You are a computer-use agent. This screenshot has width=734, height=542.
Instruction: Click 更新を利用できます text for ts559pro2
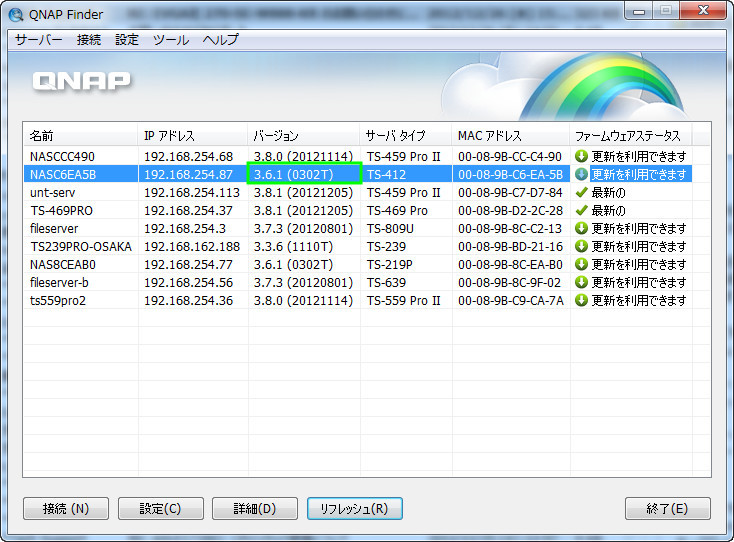pos(639,300)
